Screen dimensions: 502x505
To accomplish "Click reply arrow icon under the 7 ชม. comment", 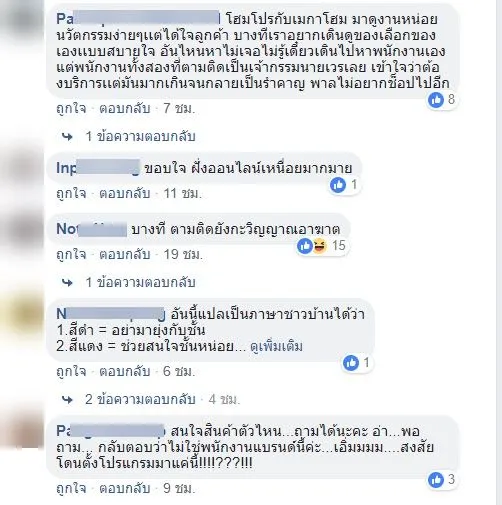I will [67, 137].
